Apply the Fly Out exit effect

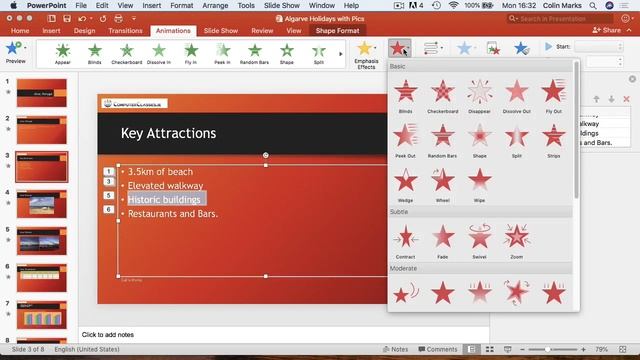point(553,96)
